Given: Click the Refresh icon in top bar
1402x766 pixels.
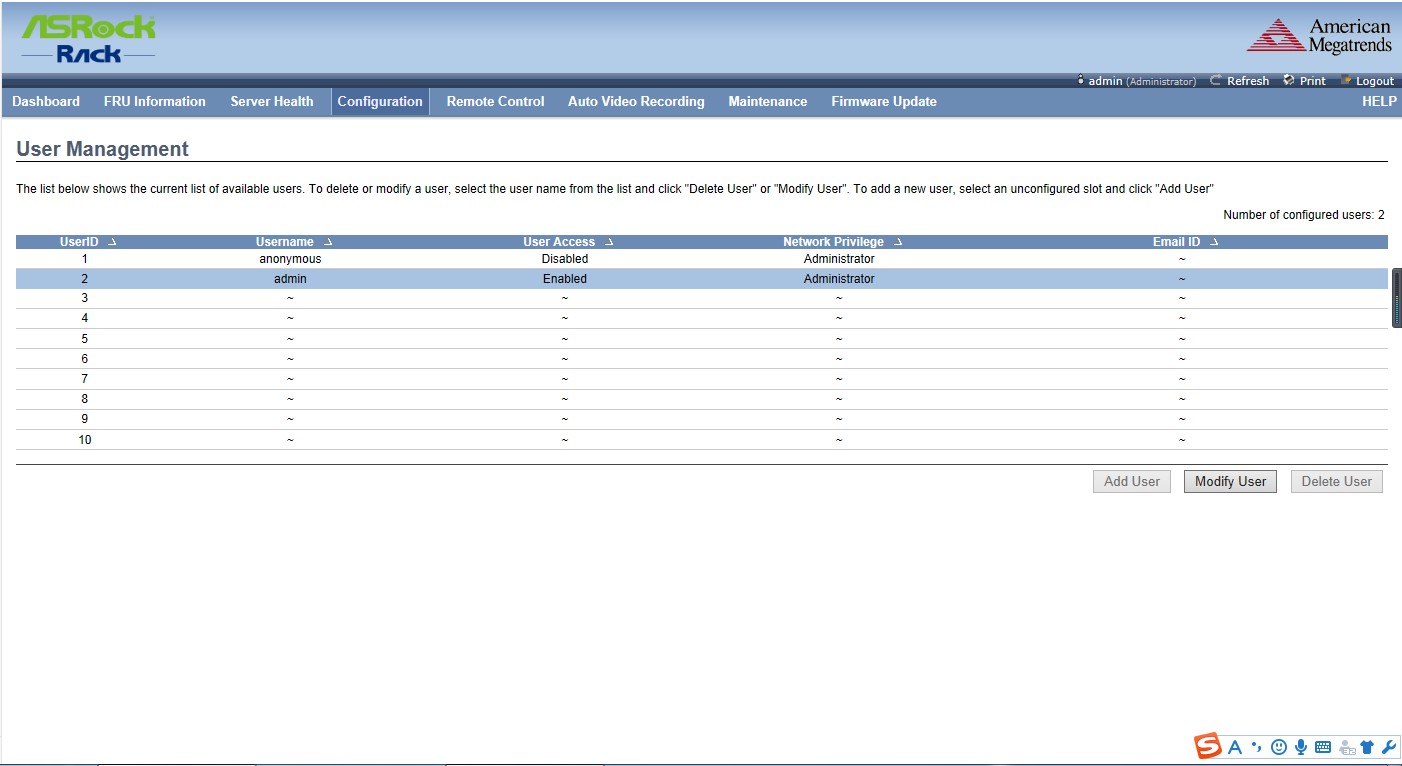Looking at the screenshot, I should [1216, 81].
